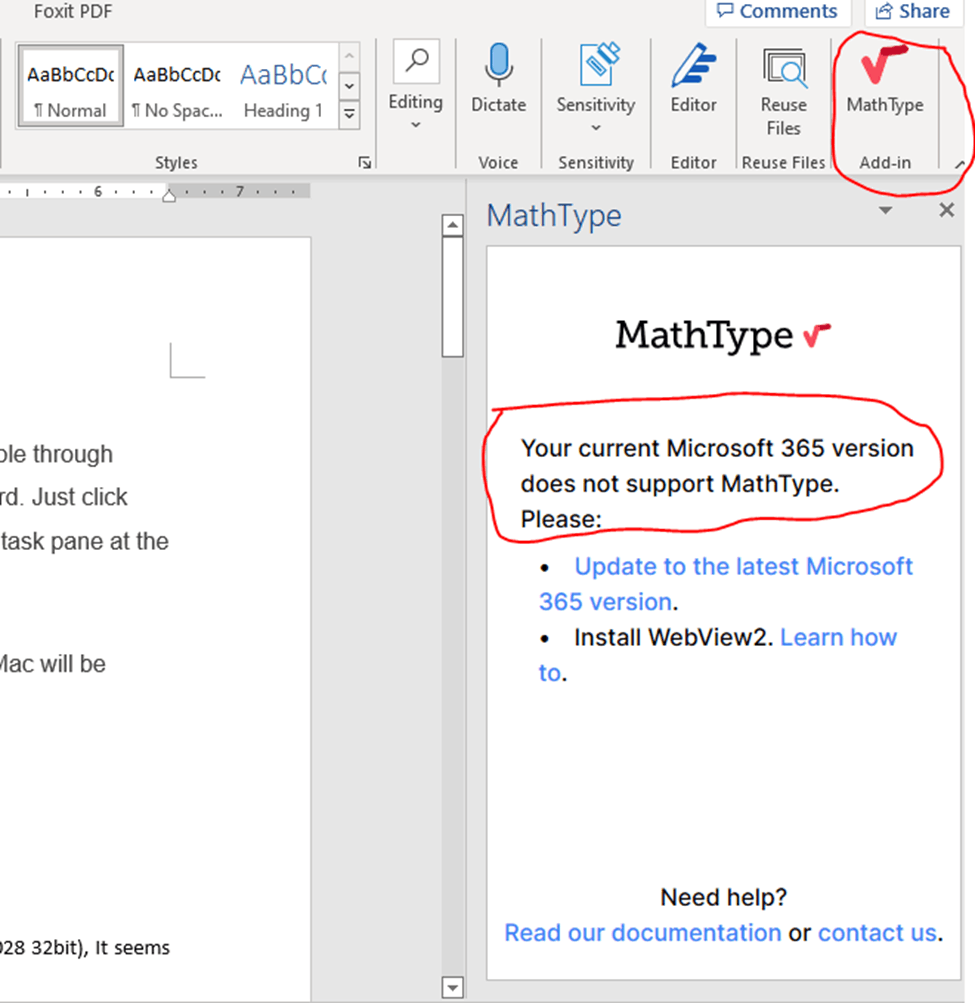Screen dimensions: 975x1003
Task: Select the Normal style
Action: (x=70, y=86)
